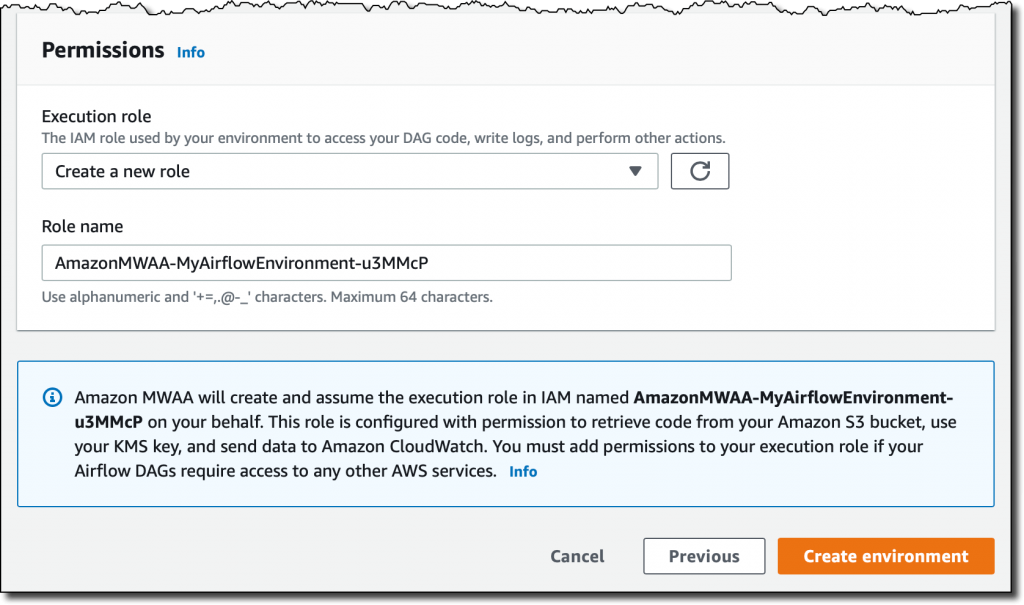Image resolution: width=1024 pixels, height=605 pixels.
Task: Select the Permissions section heading
Action: [x=103, y=50]
